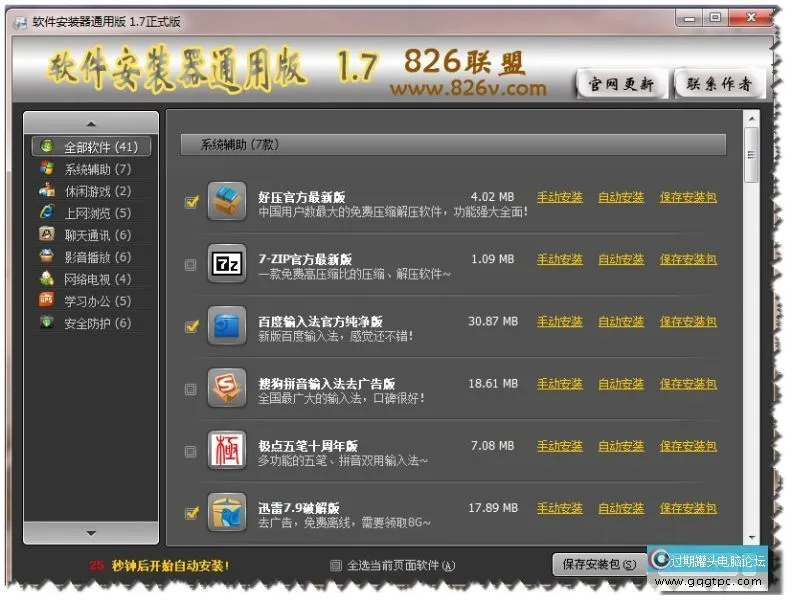Uncheck the 百度输入法官方纯净版 checkbox
This screenshot has width=792, height=600.
[x=191, y=326]
